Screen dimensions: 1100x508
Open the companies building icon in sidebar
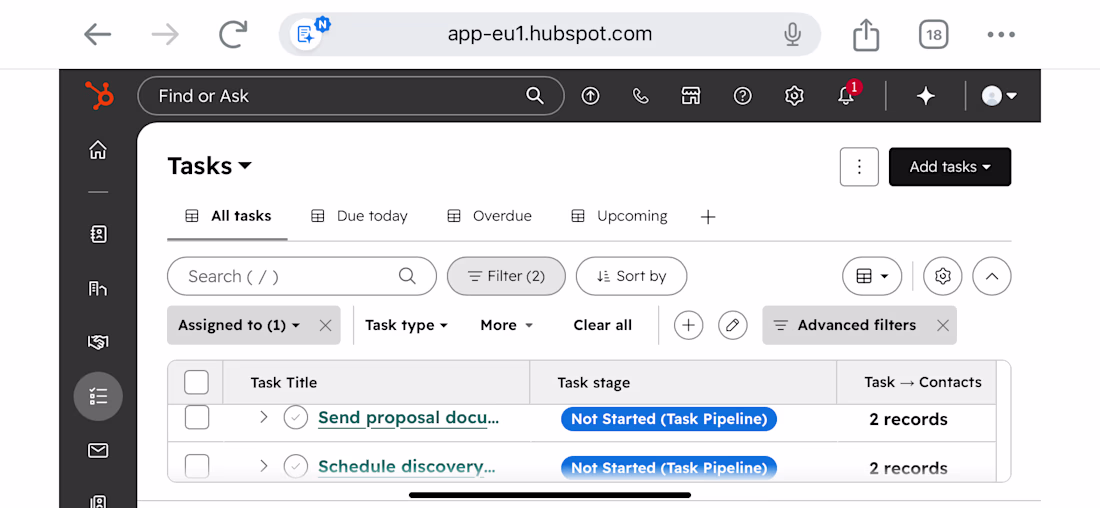[98, 288]
